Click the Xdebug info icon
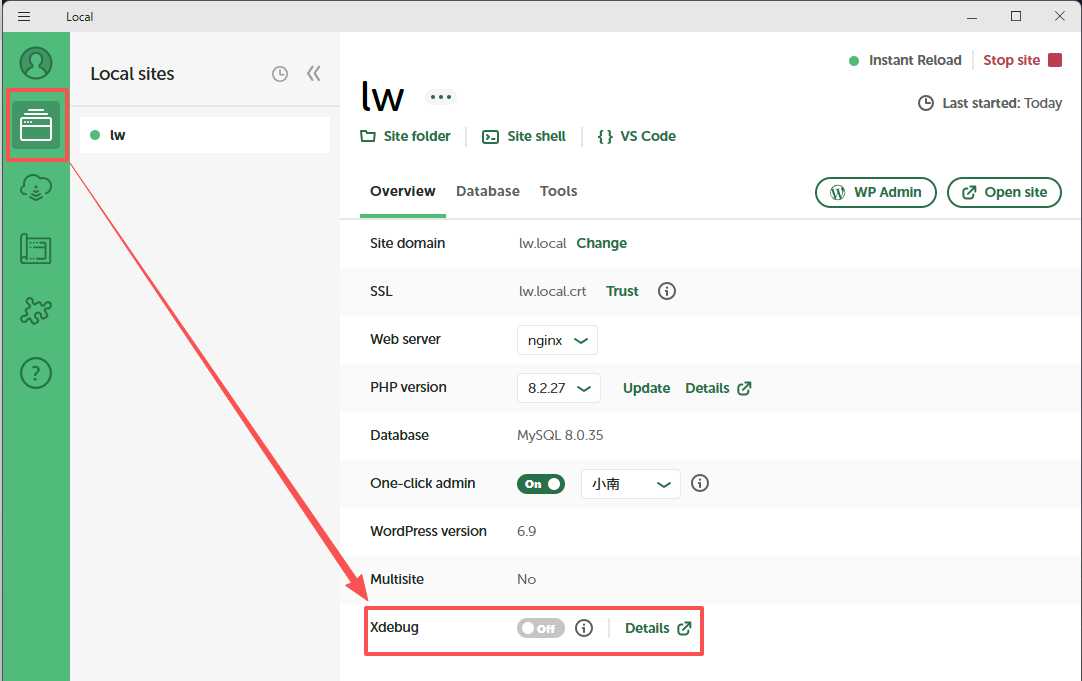Screen dimensions: 1082x681 click(x=585, y=628)
